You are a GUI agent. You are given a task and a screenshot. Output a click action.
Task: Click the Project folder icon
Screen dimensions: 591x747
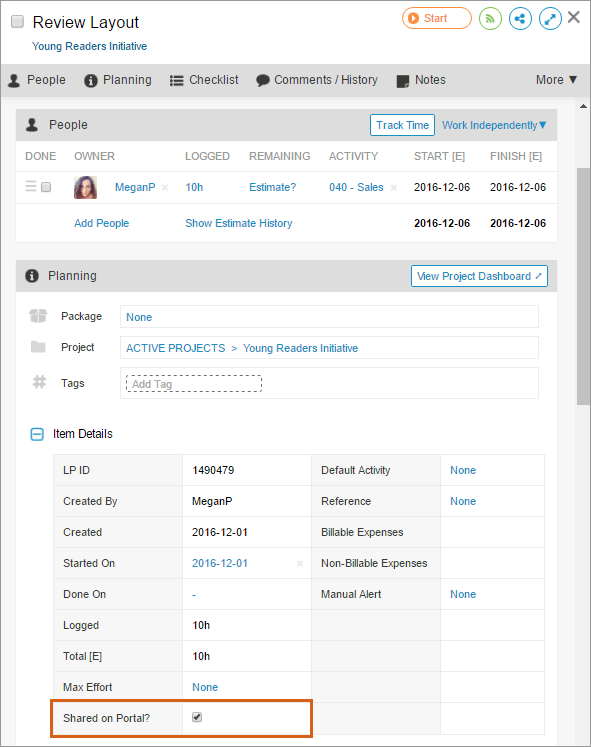[38, 347]
